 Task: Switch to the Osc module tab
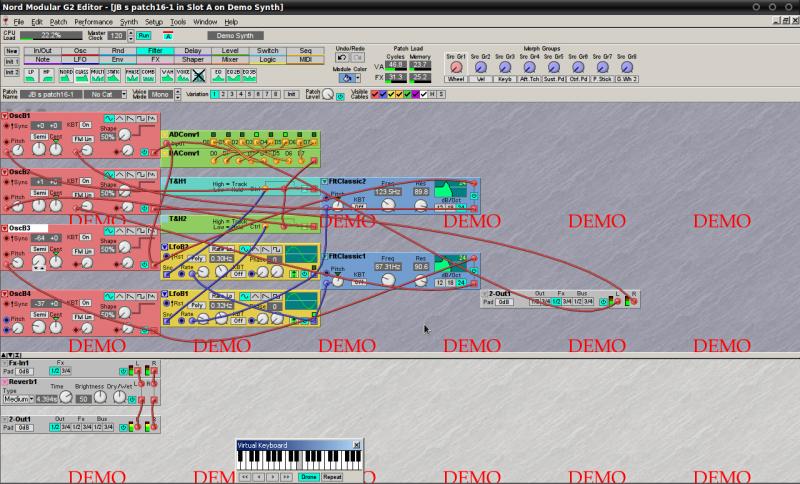coord(80,51)
